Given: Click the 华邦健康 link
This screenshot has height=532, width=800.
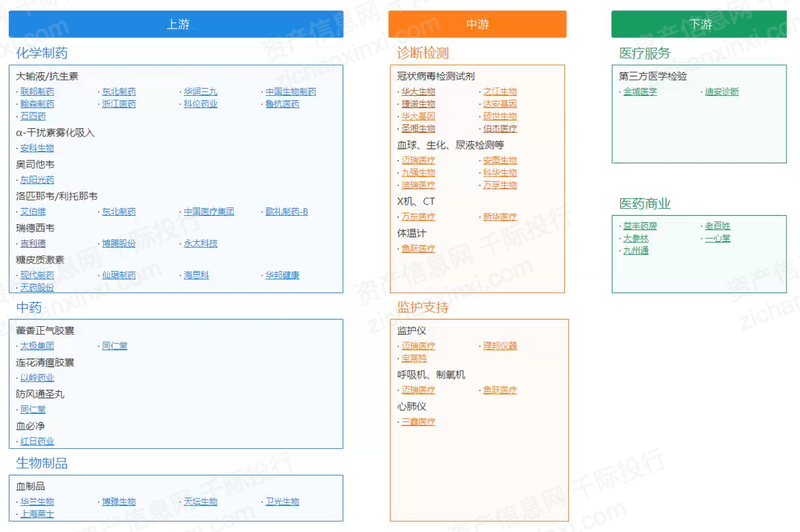Looking at the screenshot, I should tap(282, 275).
